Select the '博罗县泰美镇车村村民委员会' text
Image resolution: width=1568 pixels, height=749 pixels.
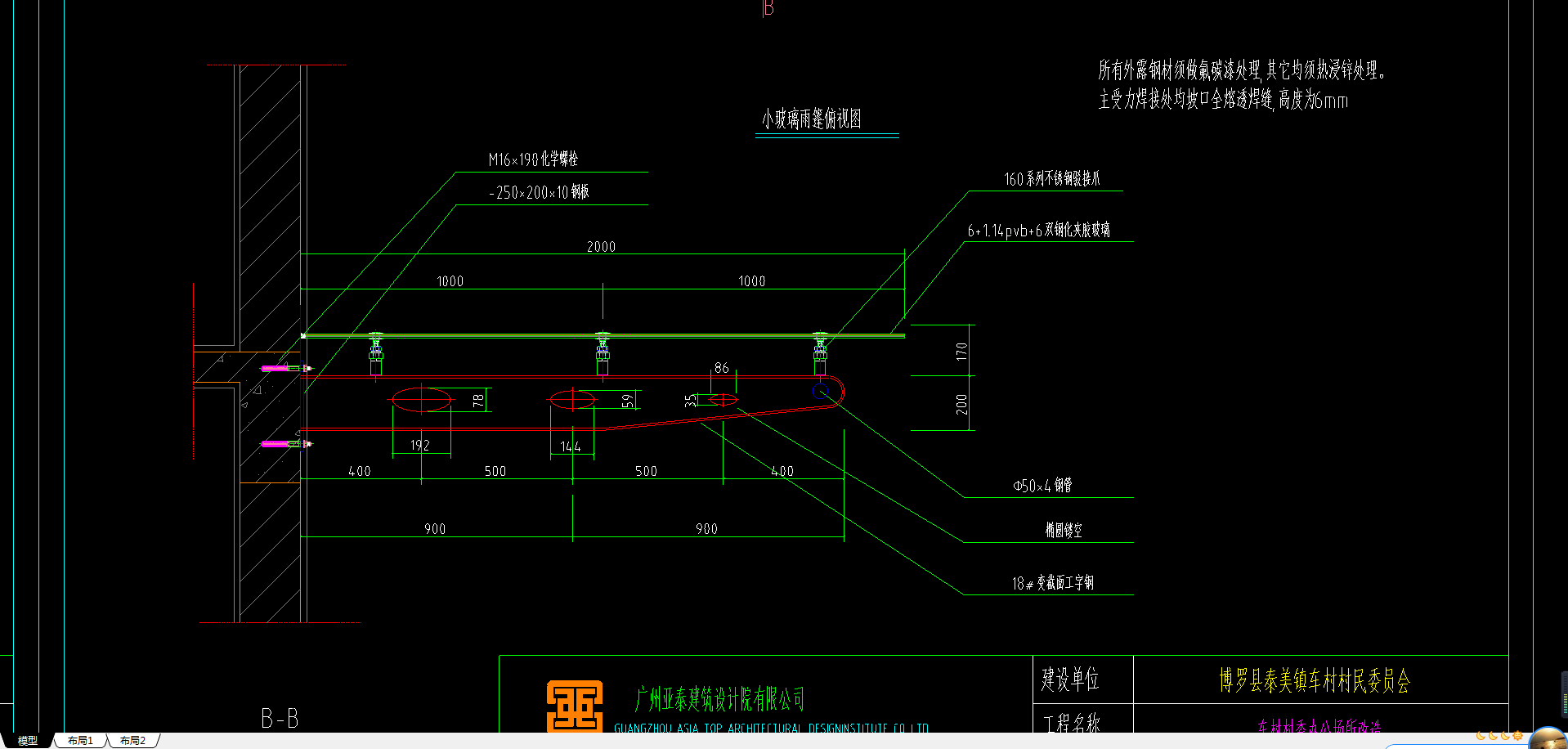(1315, 680)
